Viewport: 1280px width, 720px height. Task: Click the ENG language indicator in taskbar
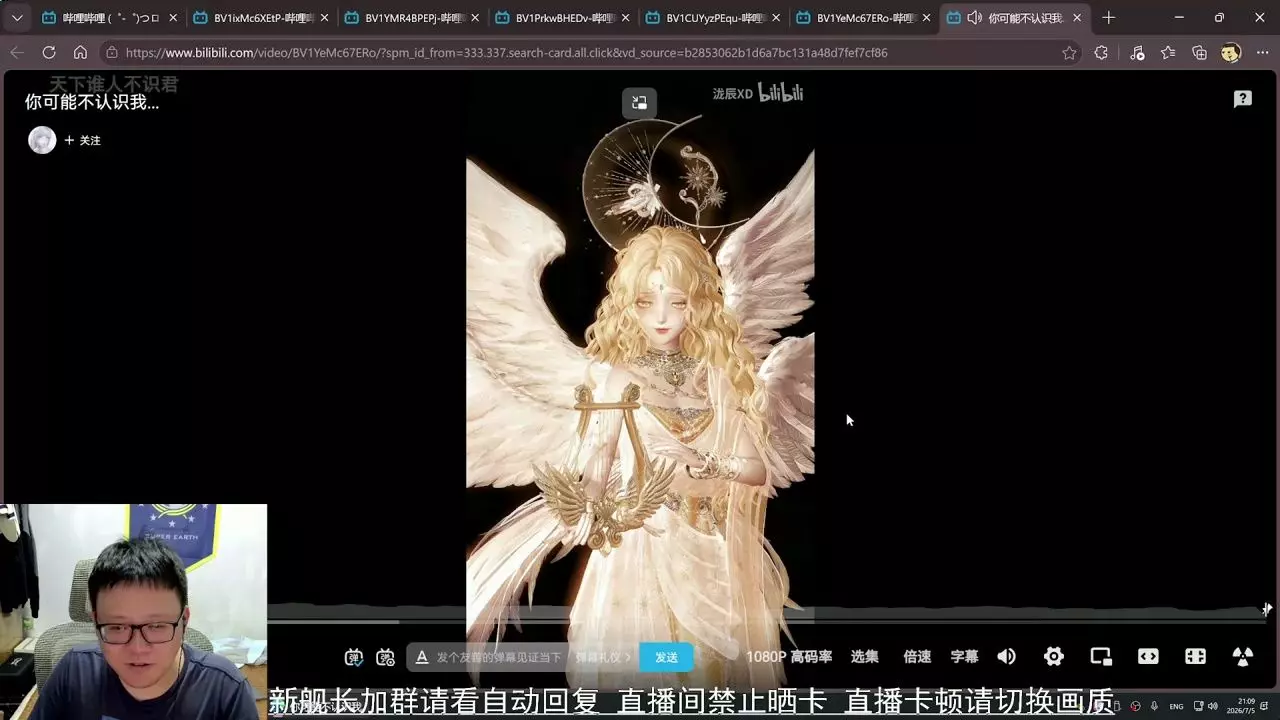click(x=1176, y=707)
